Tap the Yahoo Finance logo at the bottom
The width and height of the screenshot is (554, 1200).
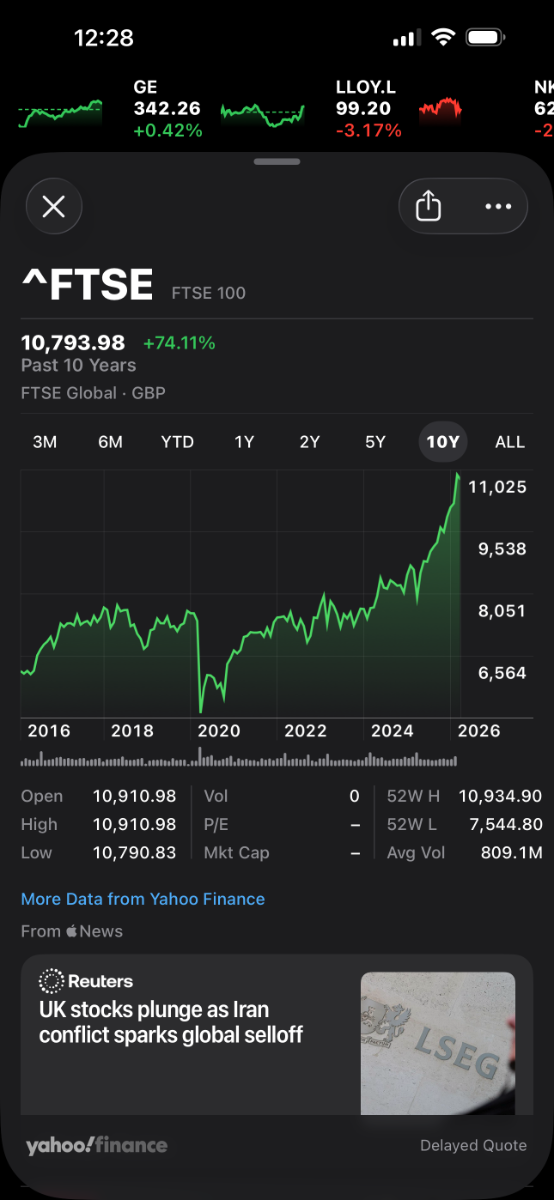click(x=96, y=1145)
